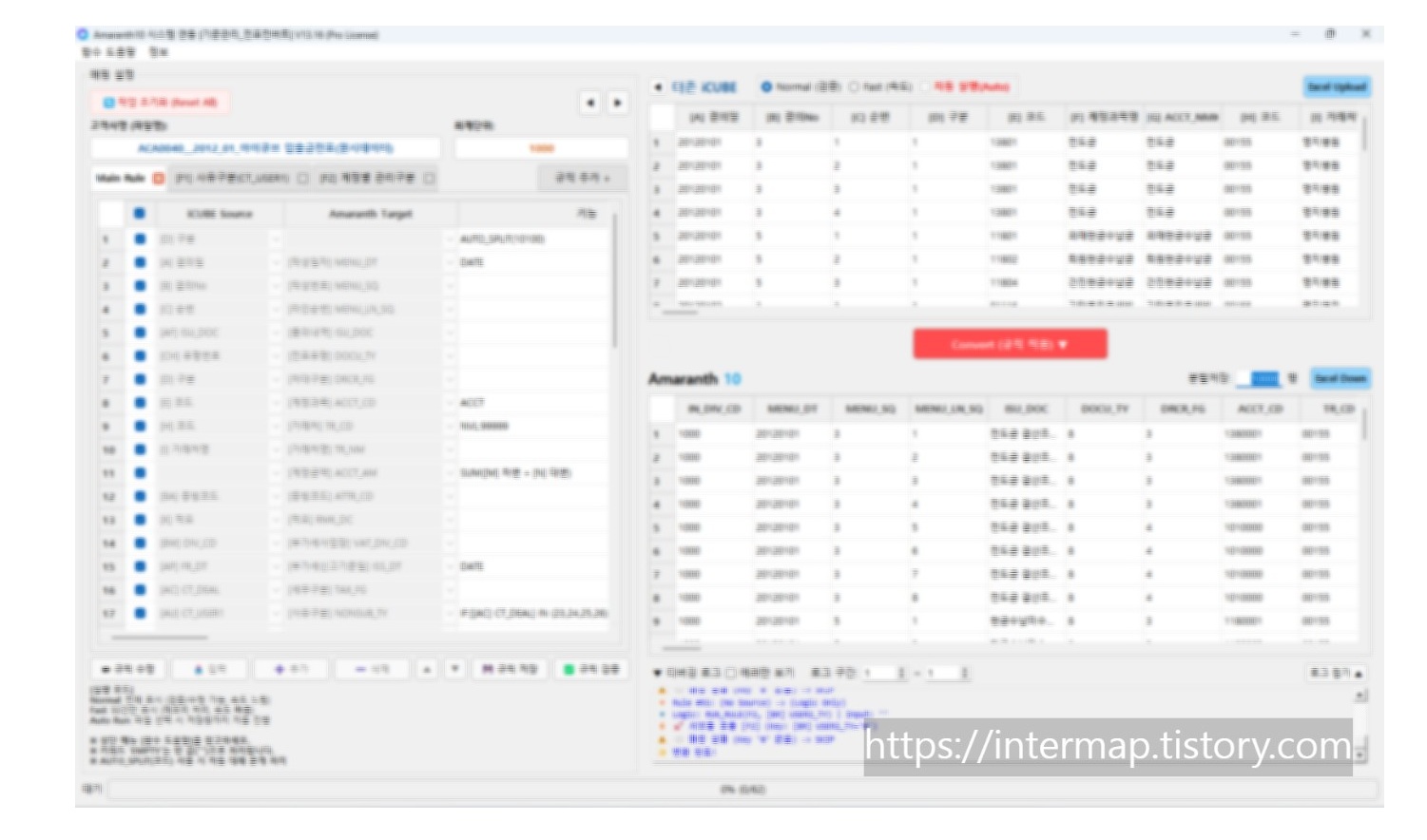
Task: Switch to the [F5] CT_USER1 tab
Action: [241, 178]
